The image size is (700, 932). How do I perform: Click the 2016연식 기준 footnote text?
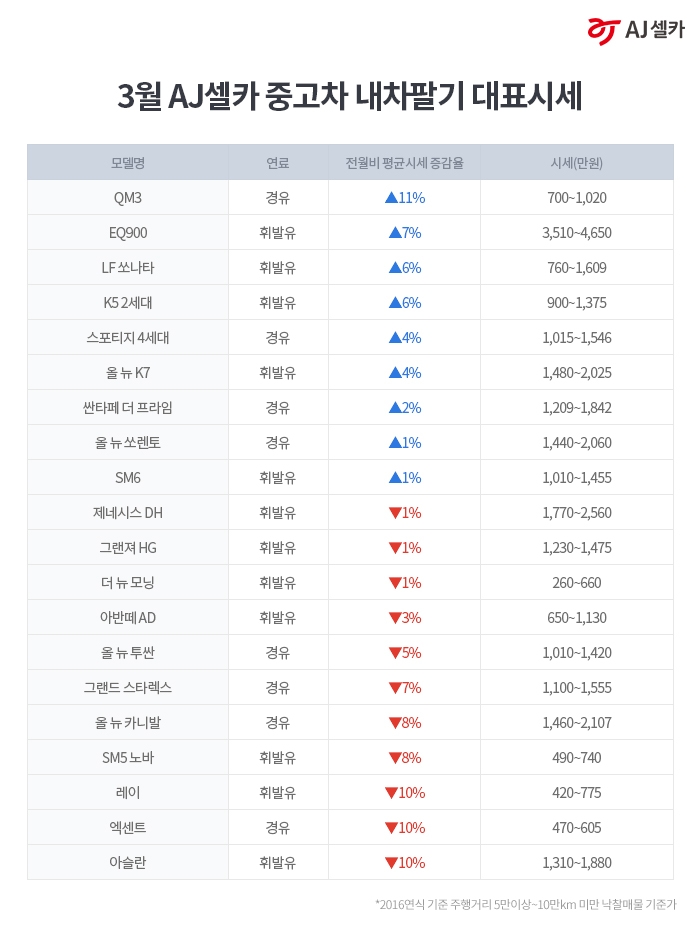point(526,905)
